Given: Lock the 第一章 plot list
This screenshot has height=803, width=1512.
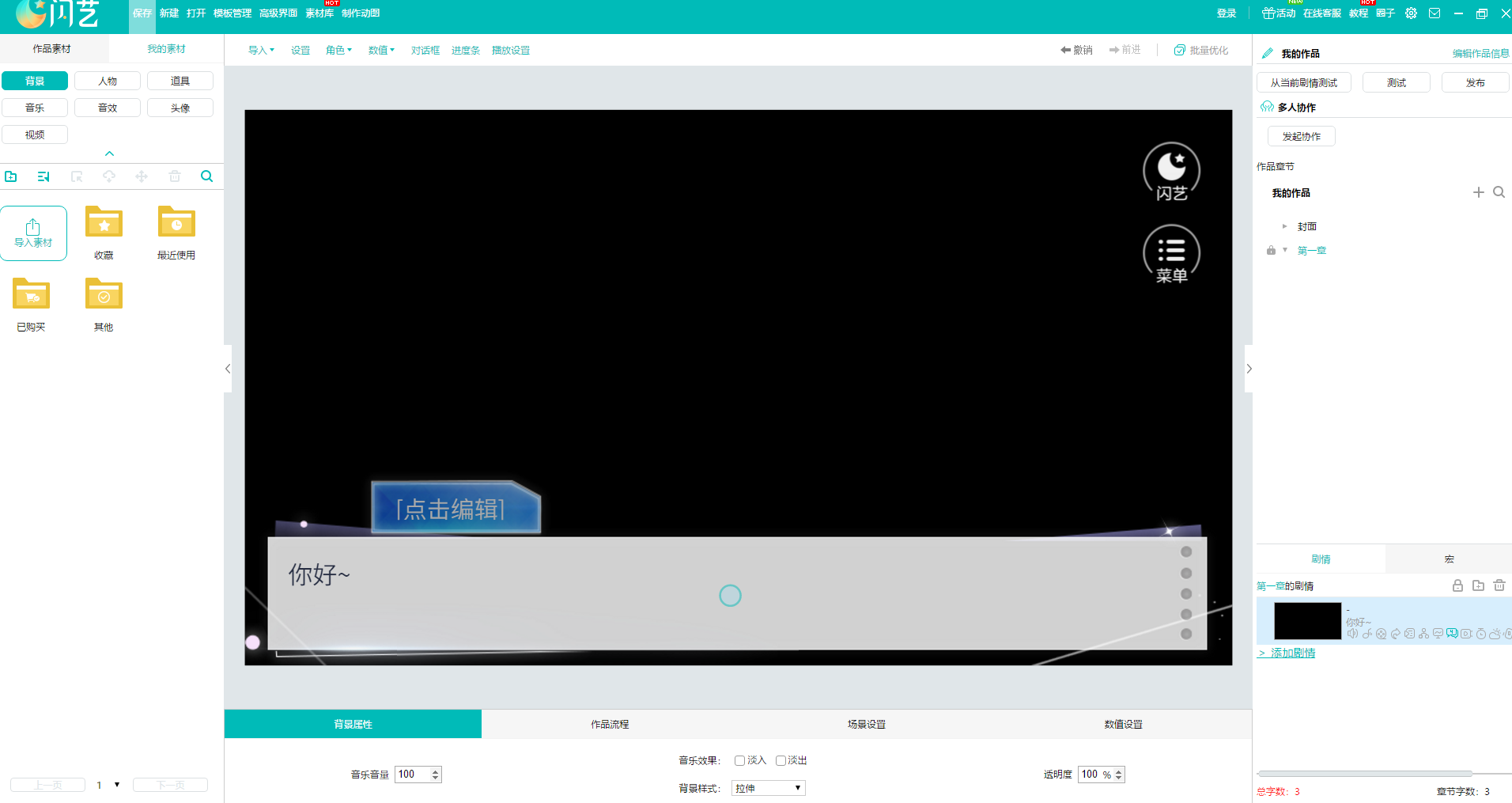Looking at the screenshot, I should 1457,585.
